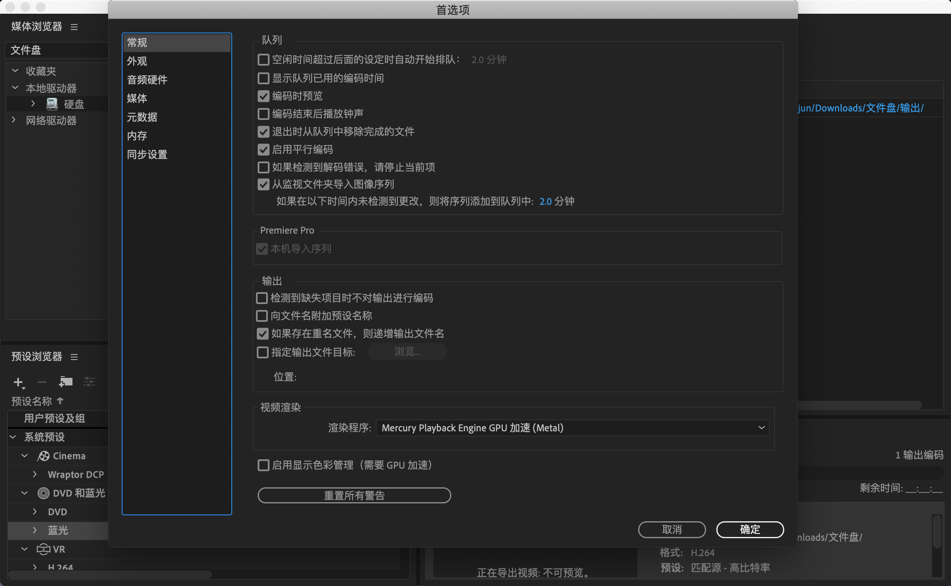
Task: Confirm preferences with the 确定 button
Action: (748, 530)
